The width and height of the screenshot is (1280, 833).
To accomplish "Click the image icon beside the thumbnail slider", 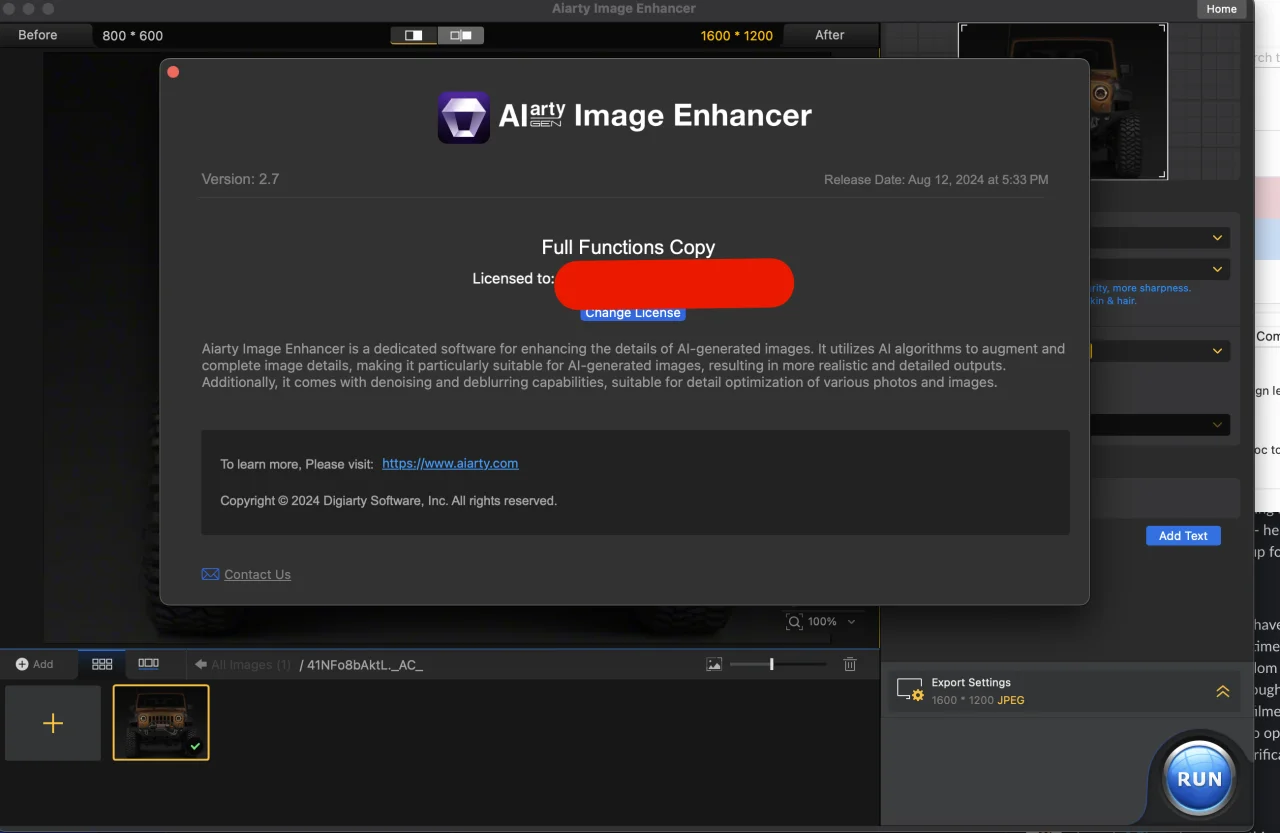I will (714, 664).
